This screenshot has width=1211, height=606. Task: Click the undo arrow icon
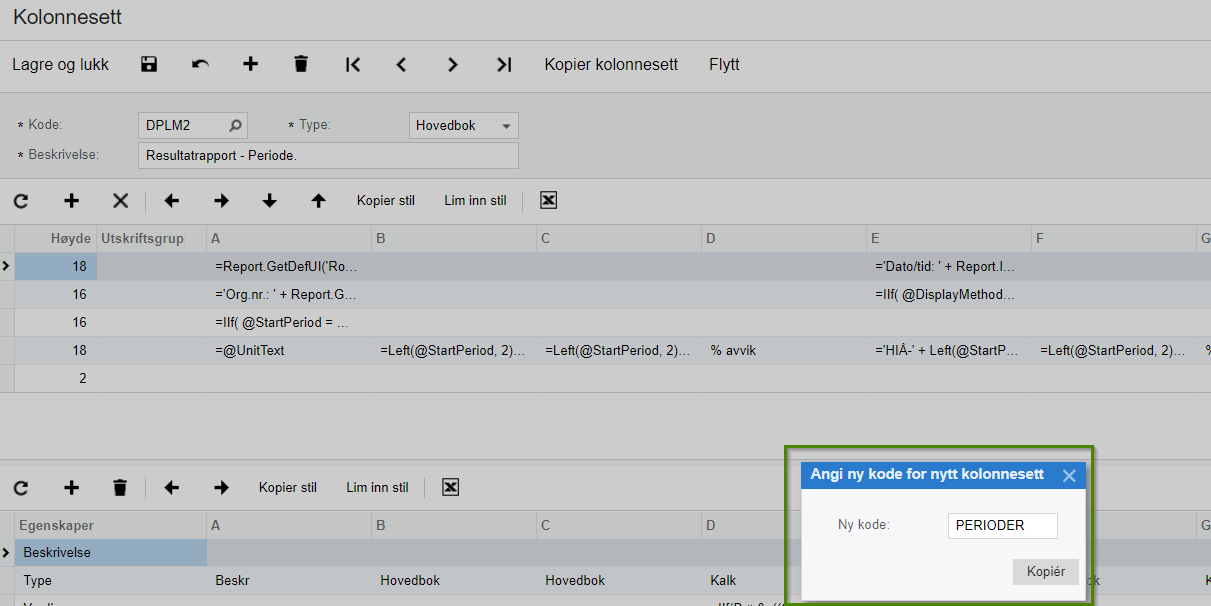click(200, 64)
